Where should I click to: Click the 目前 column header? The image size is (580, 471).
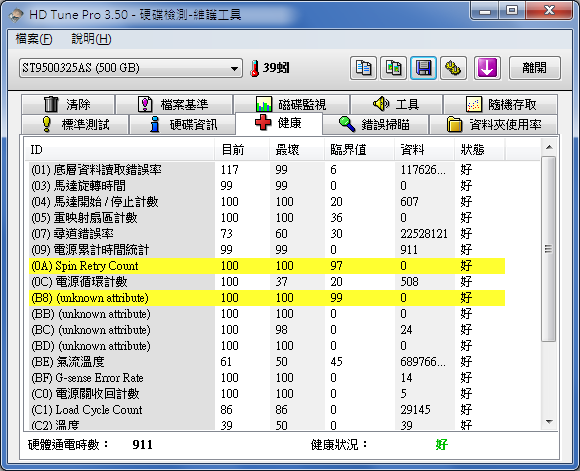[x=242, y=150]
